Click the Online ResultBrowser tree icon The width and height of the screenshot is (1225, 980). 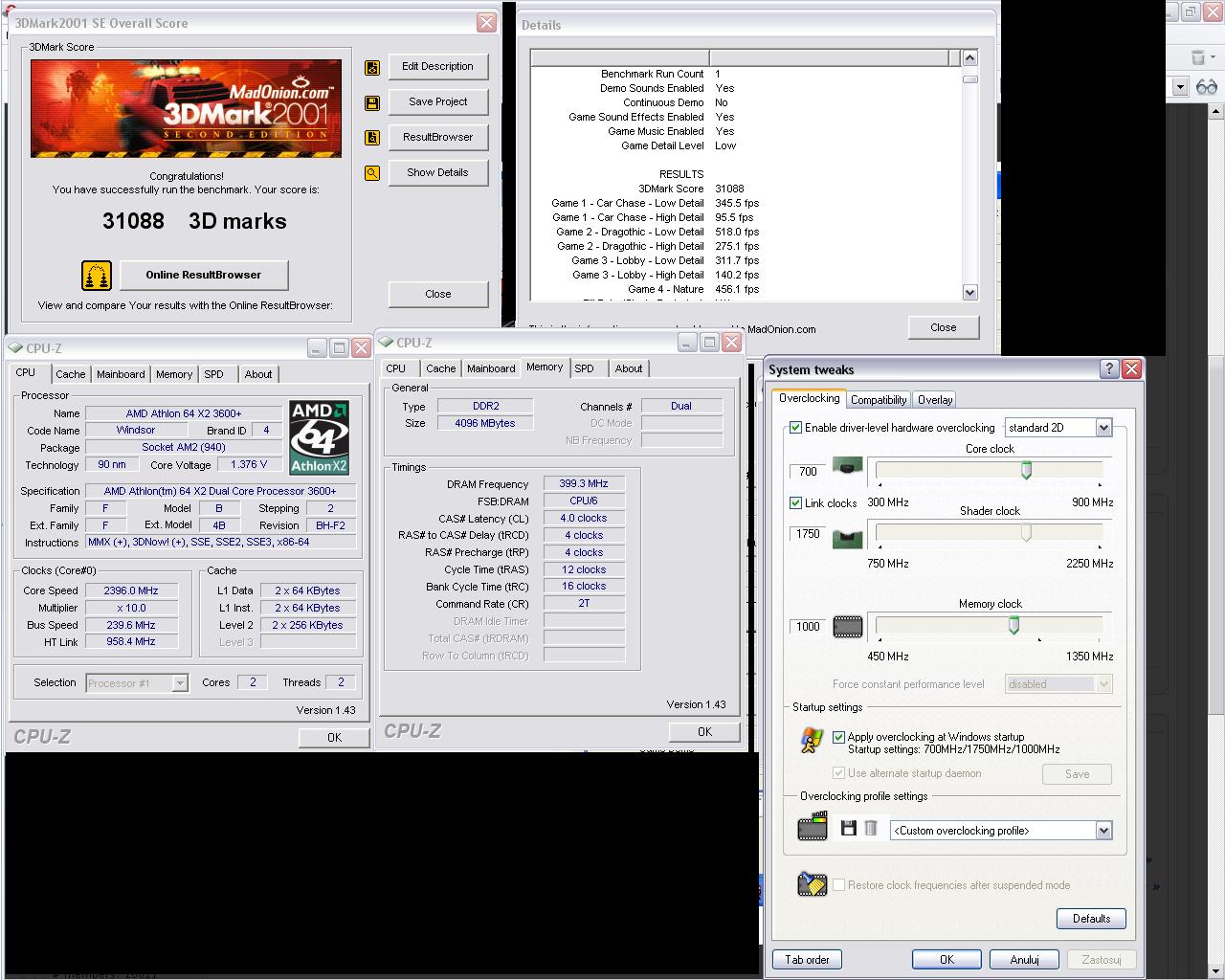(97, 276)
